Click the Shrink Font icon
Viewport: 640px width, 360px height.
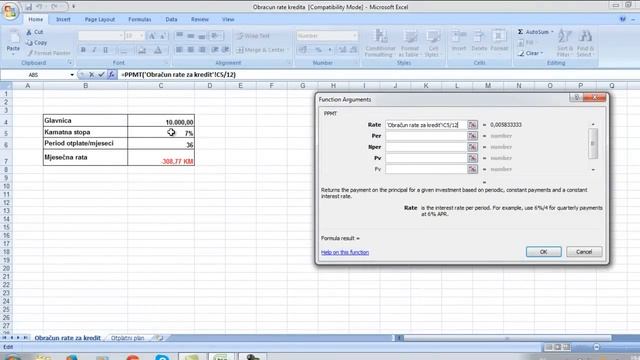point(162,36)
